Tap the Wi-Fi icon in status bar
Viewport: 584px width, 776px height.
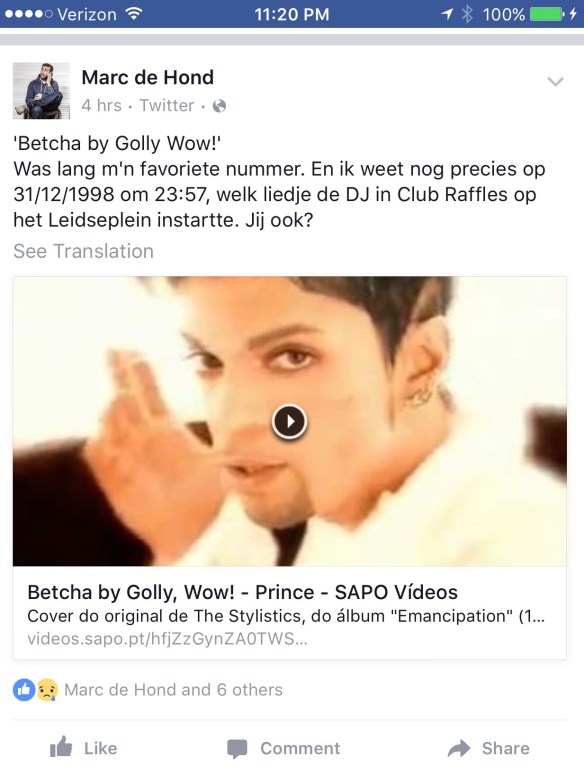click(x=133, y=13)
